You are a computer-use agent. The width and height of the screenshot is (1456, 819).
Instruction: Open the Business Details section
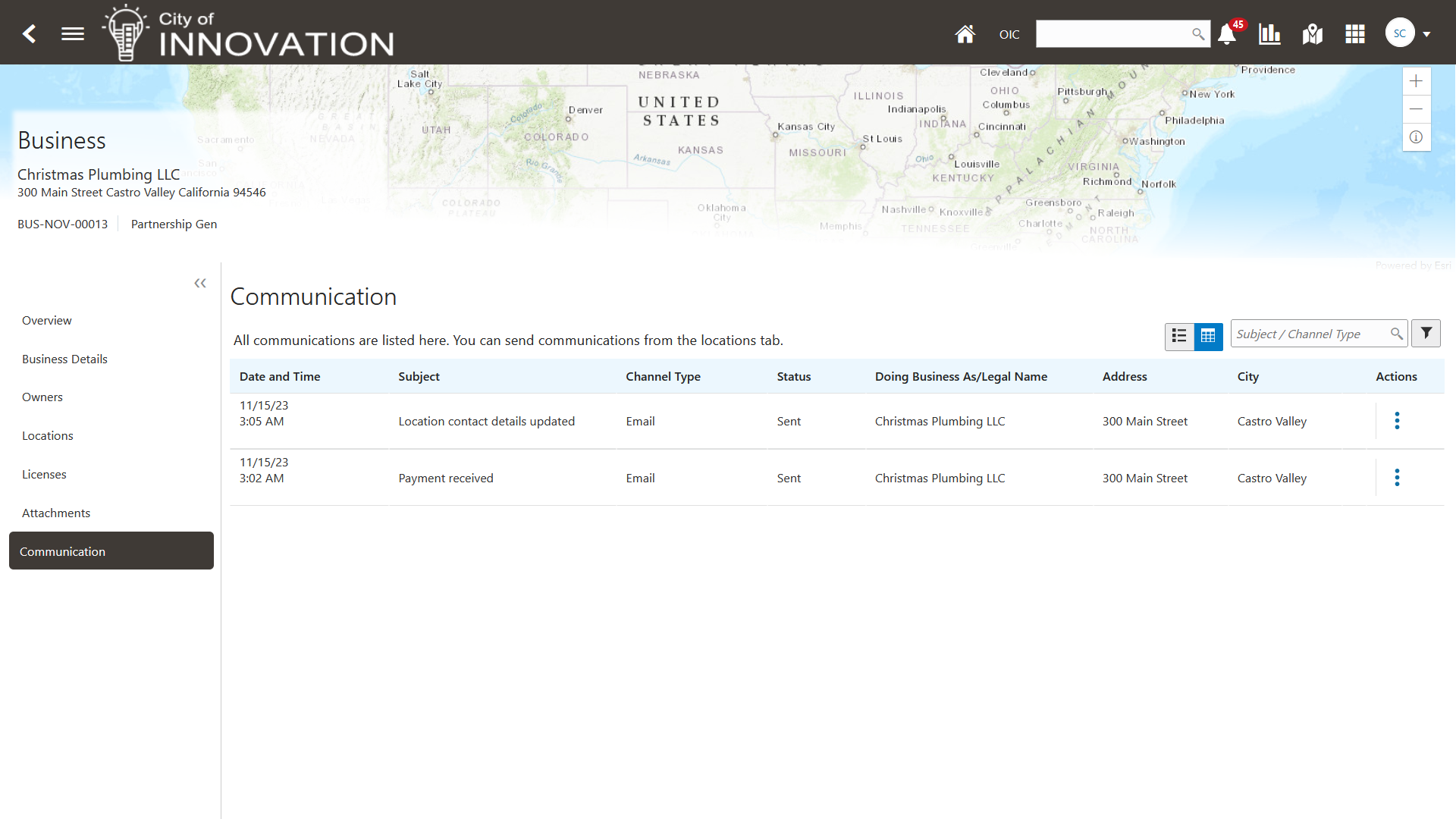(64, 359)
